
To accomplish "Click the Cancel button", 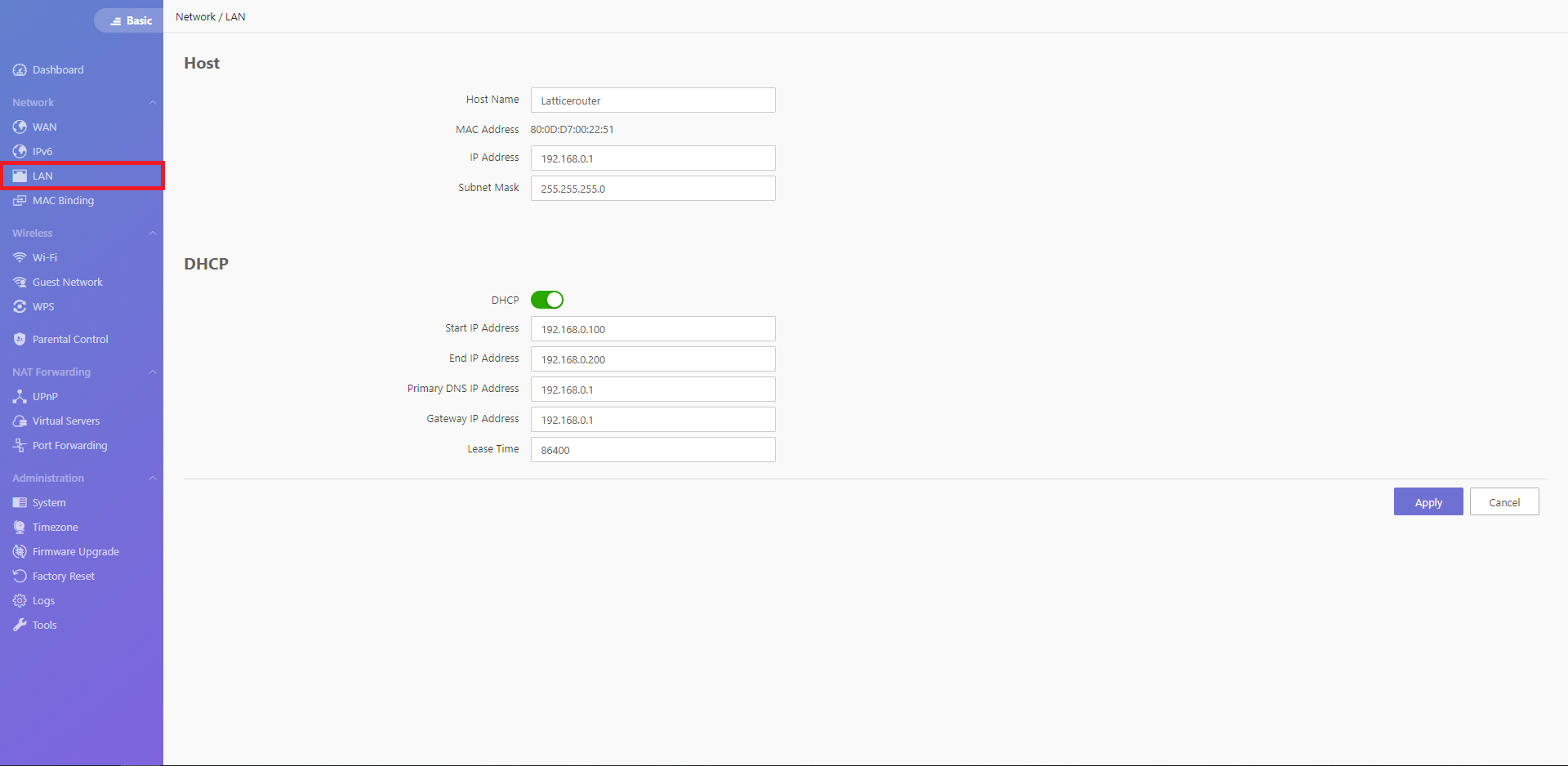I will pos(1504,502).
